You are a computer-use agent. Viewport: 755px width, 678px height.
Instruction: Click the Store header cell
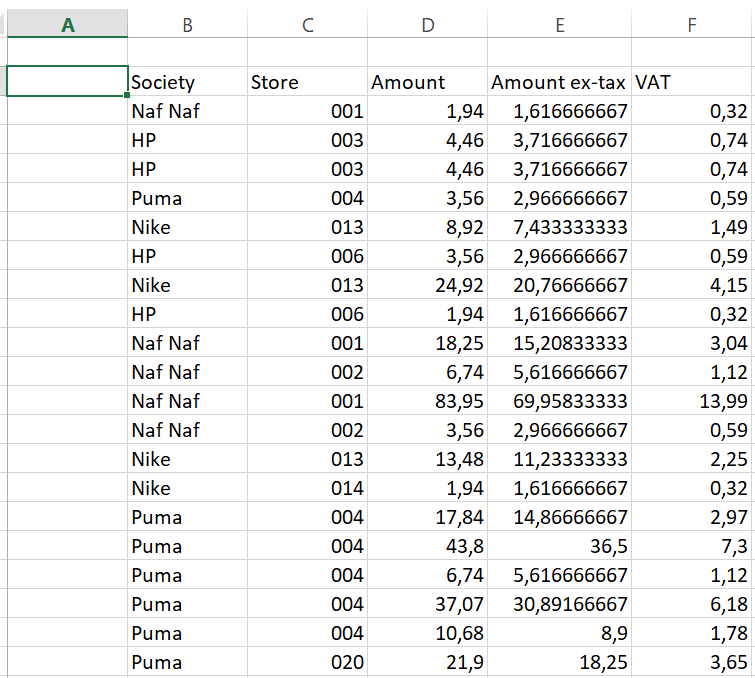tap(307, 81)
